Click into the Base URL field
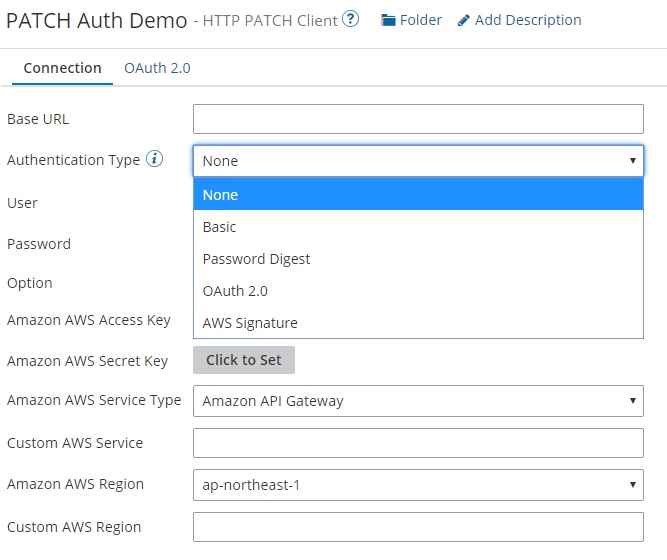667x560 pixels. pyautogui.click(x=417, y=119)
